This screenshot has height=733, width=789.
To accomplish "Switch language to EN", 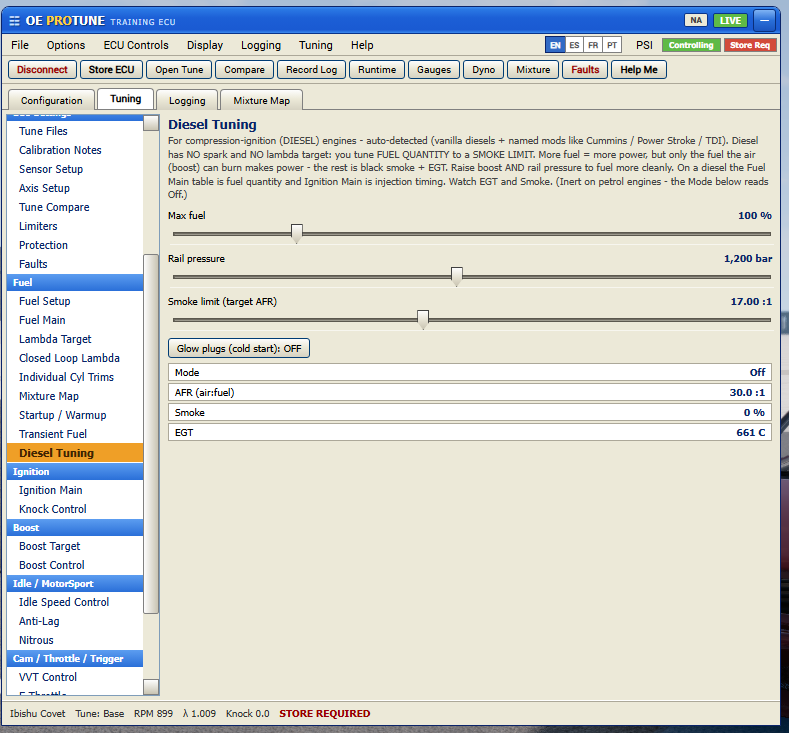I will coord(555,45).
